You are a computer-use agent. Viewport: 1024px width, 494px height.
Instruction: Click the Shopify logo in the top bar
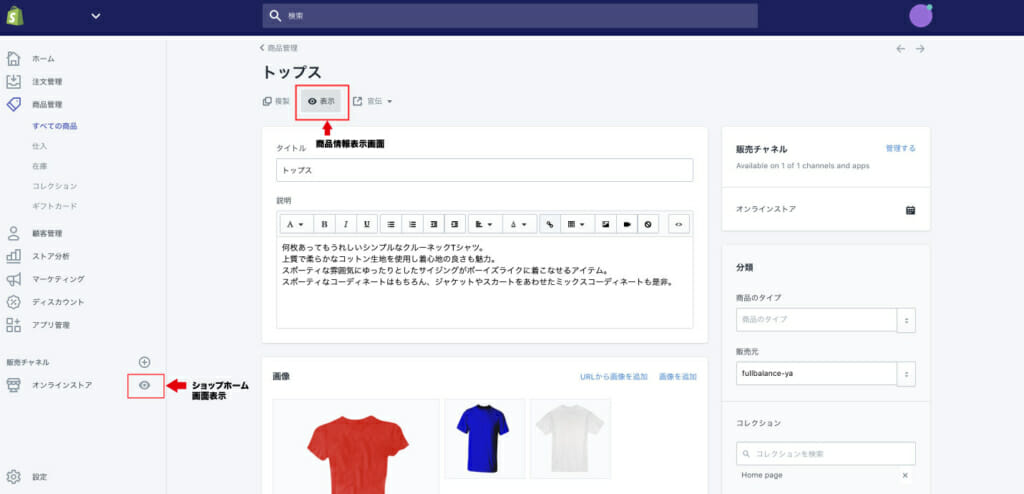14,16
